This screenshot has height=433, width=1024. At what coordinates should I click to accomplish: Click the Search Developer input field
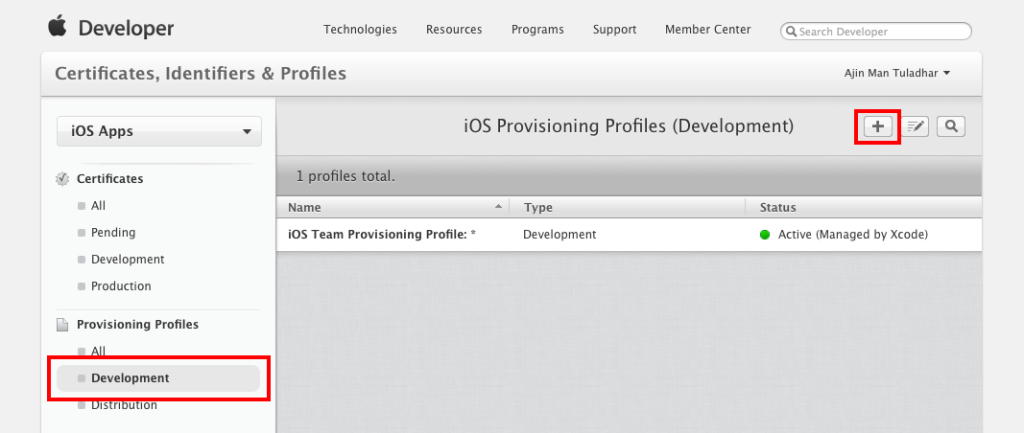[876, 31]
